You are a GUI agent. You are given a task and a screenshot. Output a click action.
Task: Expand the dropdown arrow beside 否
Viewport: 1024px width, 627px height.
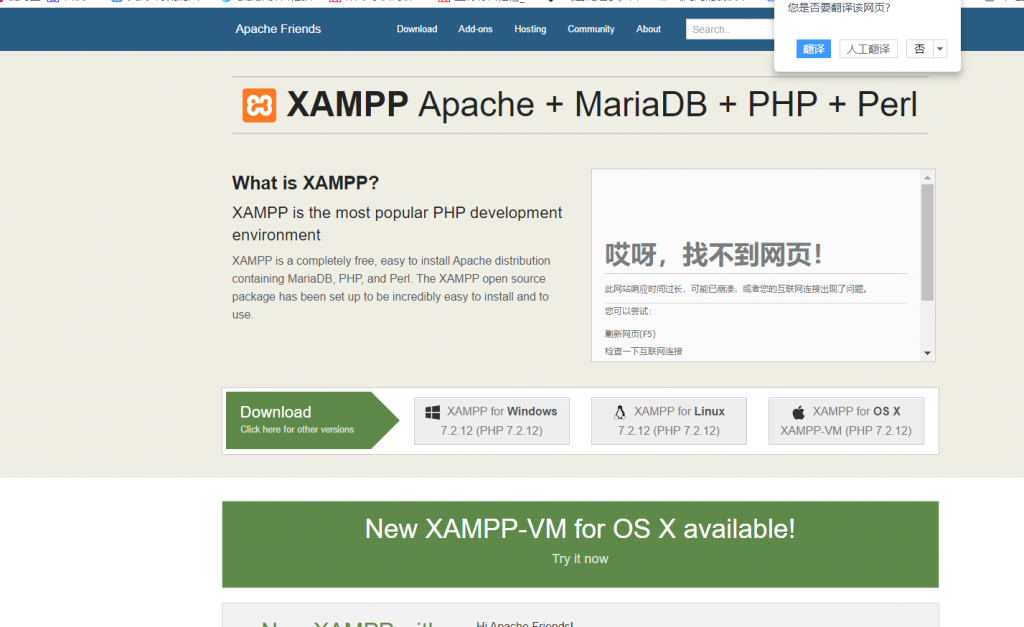click(x=940, y=49)
